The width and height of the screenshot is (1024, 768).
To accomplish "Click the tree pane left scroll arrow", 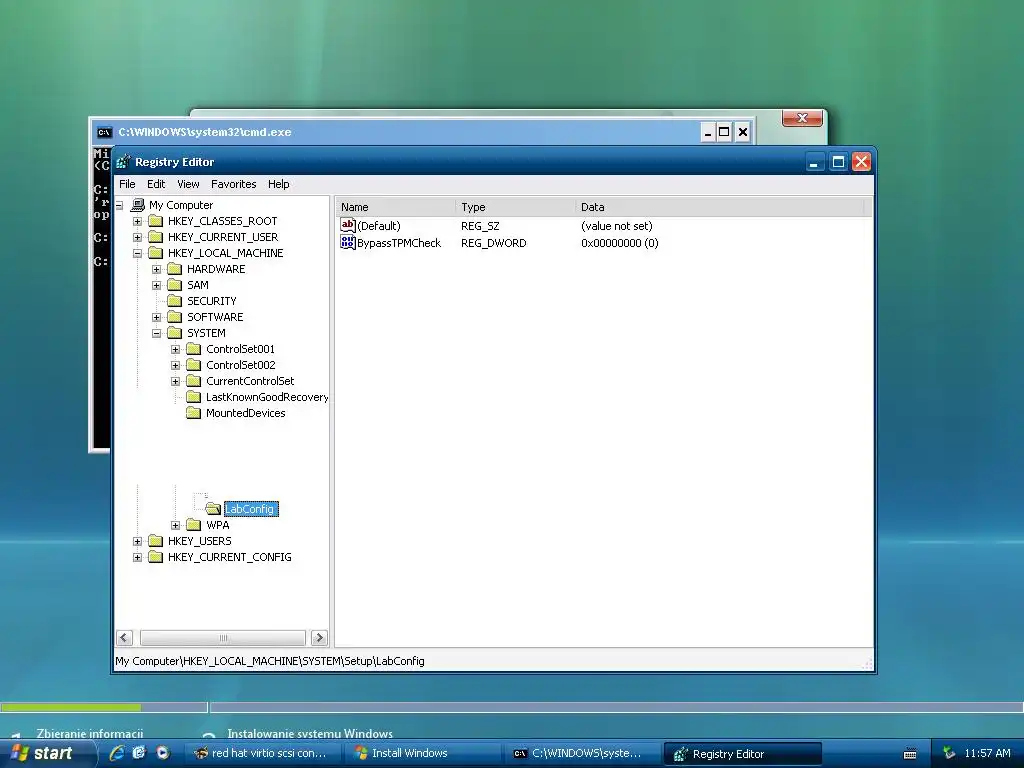I will pyautogui.click(x=124, y=637).
